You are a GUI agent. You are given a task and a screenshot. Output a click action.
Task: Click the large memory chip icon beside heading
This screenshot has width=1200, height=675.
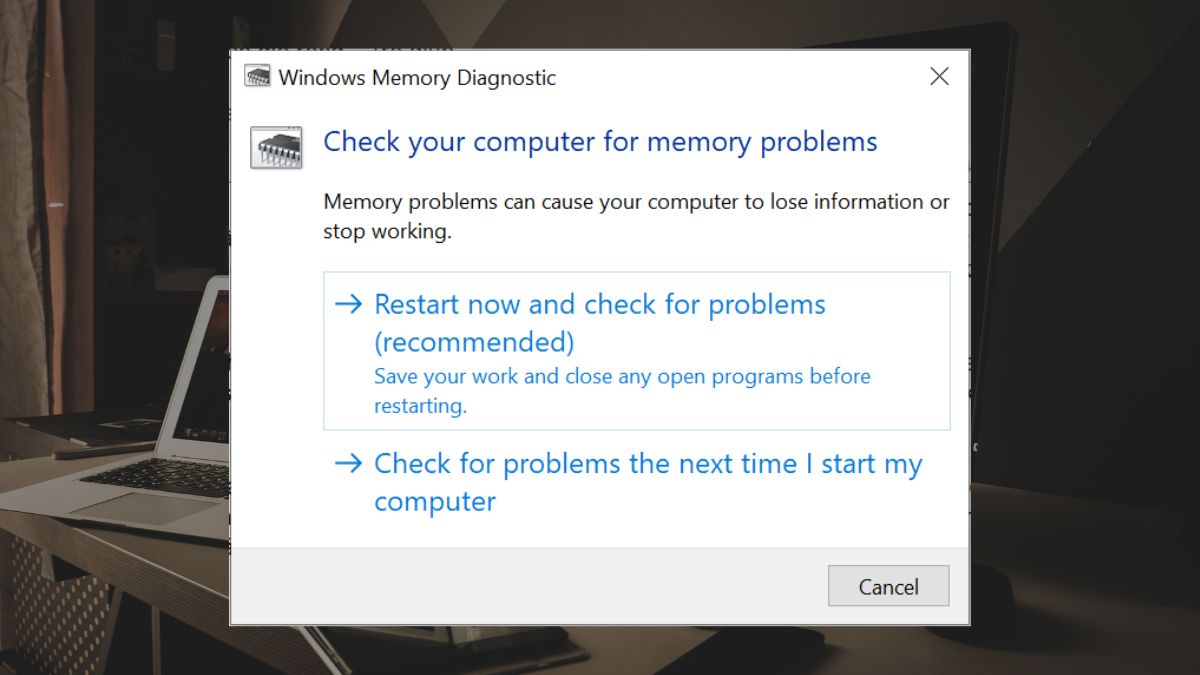276,148
